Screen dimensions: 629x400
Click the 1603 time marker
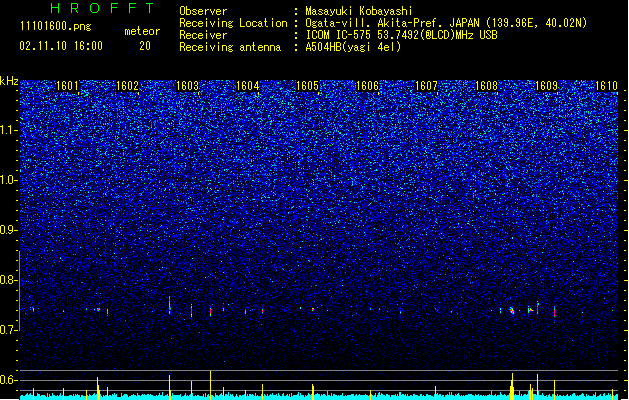[x=187, y=86]
